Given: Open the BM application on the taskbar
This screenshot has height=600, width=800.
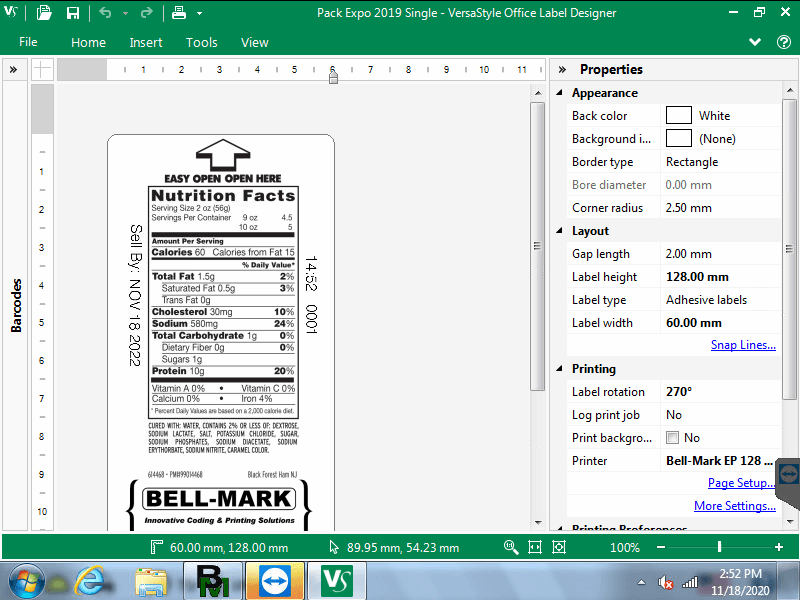Looking at the screenshot, I should click(213, 581).
